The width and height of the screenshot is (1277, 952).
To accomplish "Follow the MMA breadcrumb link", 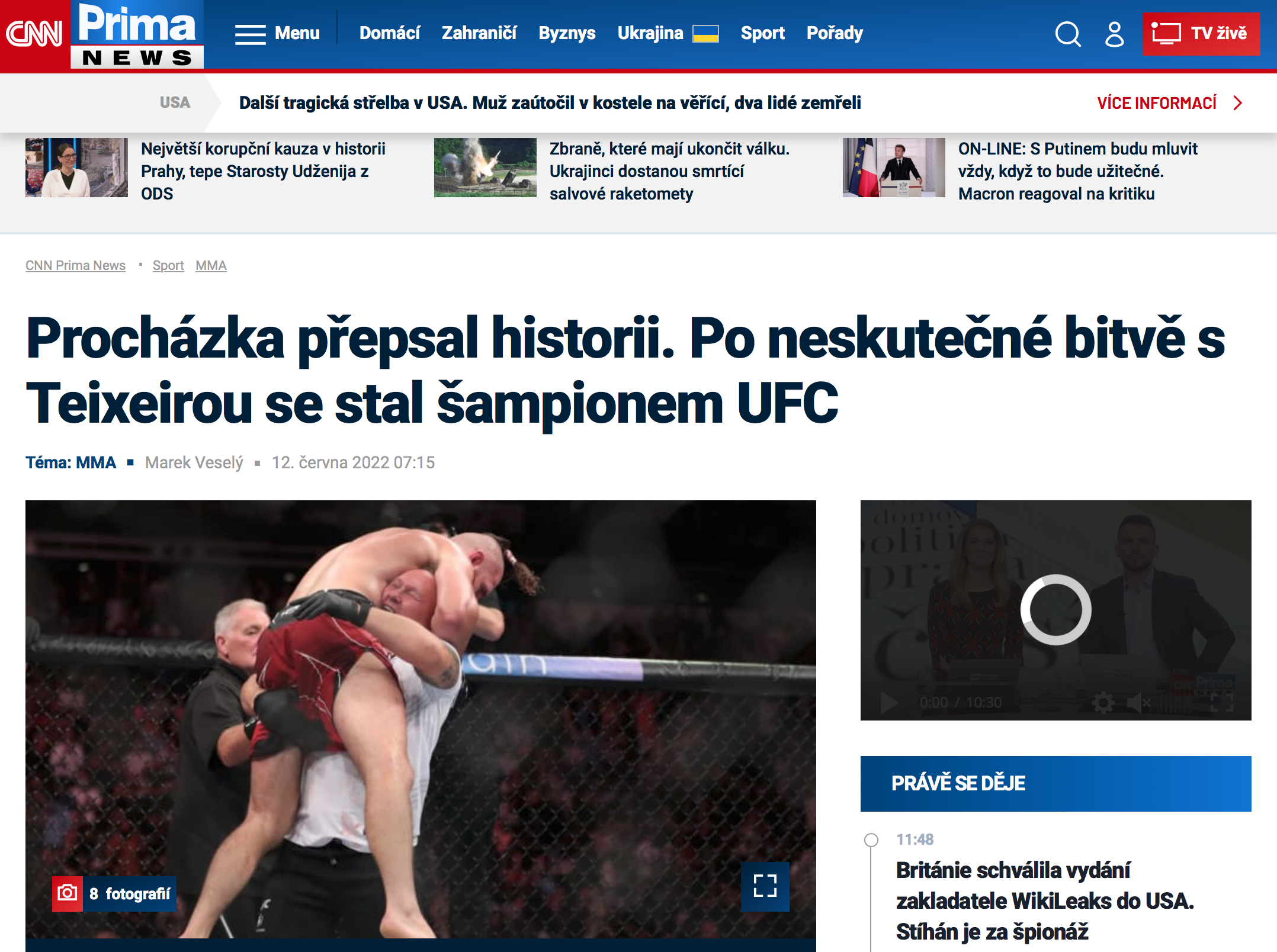I will [211, 265].
